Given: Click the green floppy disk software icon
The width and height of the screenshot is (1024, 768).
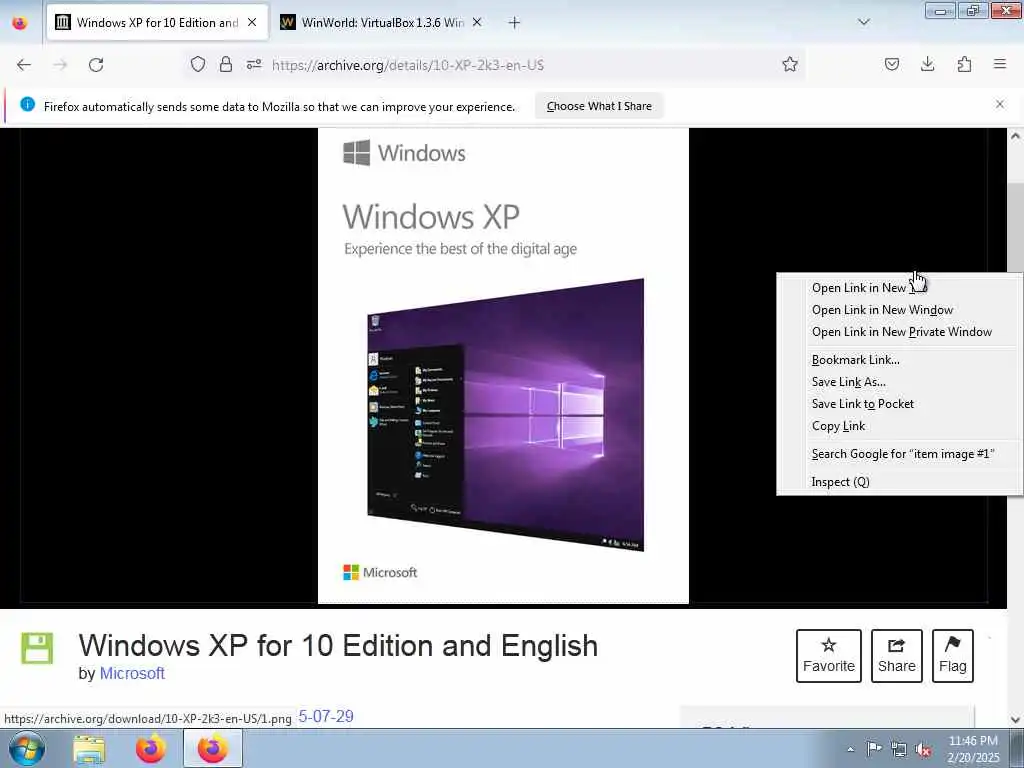Looking at the screenshot, I should [37, 648].
